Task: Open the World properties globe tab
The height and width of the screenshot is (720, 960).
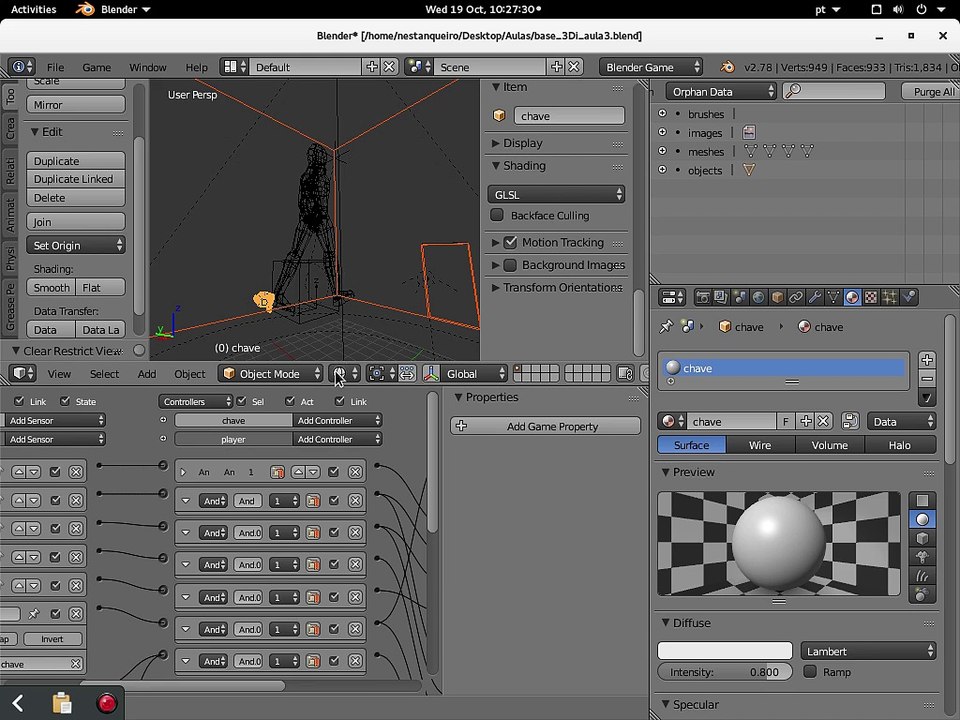Action: point(759,298)
